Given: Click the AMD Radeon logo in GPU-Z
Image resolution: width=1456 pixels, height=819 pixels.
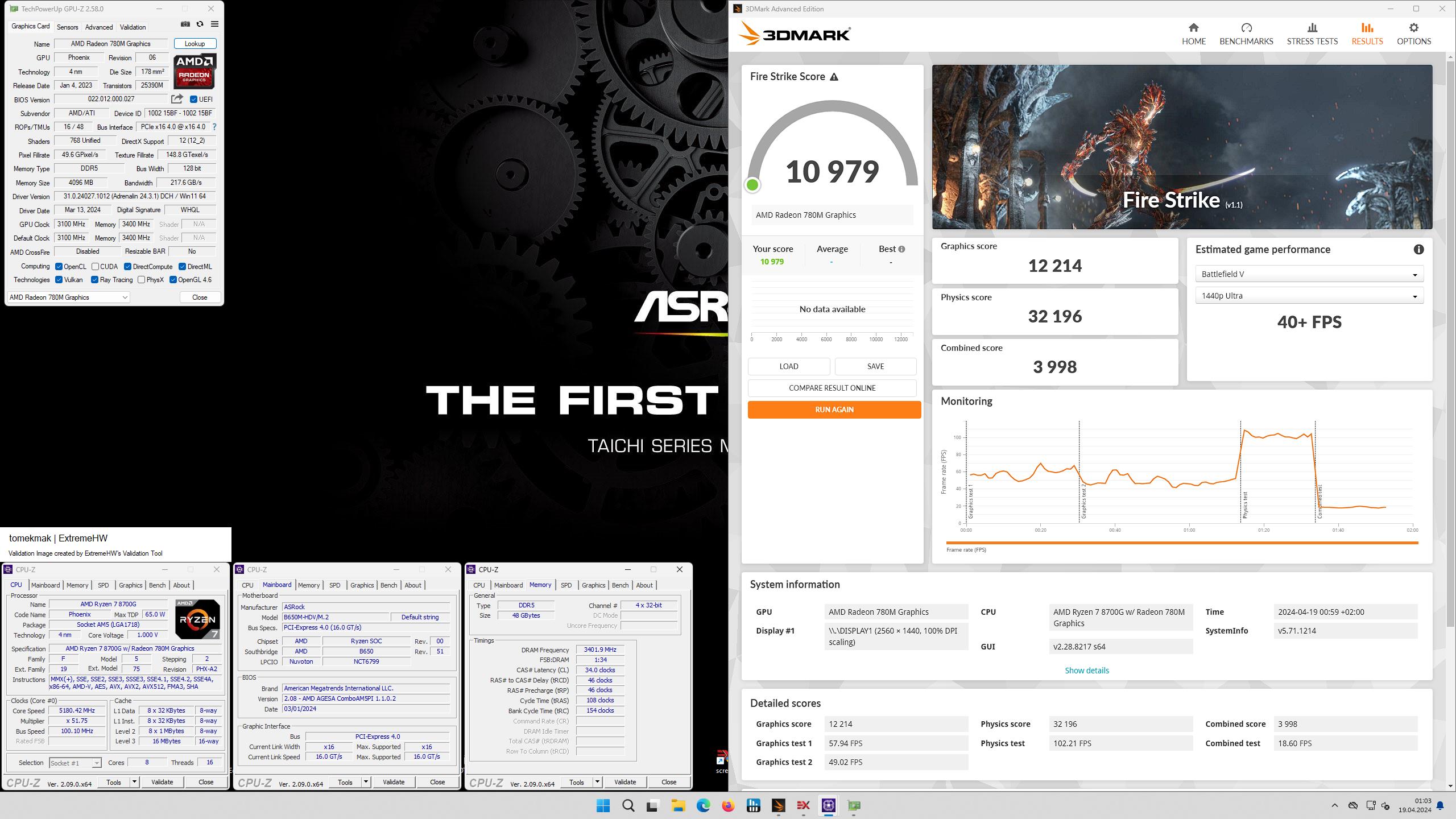Looking at the screenshot, I should pyautogui.click(x=195, y=71).
